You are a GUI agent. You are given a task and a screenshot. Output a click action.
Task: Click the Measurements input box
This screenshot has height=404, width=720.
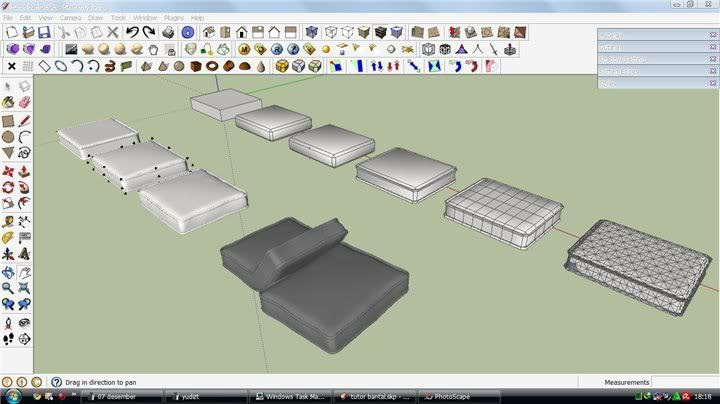(685, 382)
